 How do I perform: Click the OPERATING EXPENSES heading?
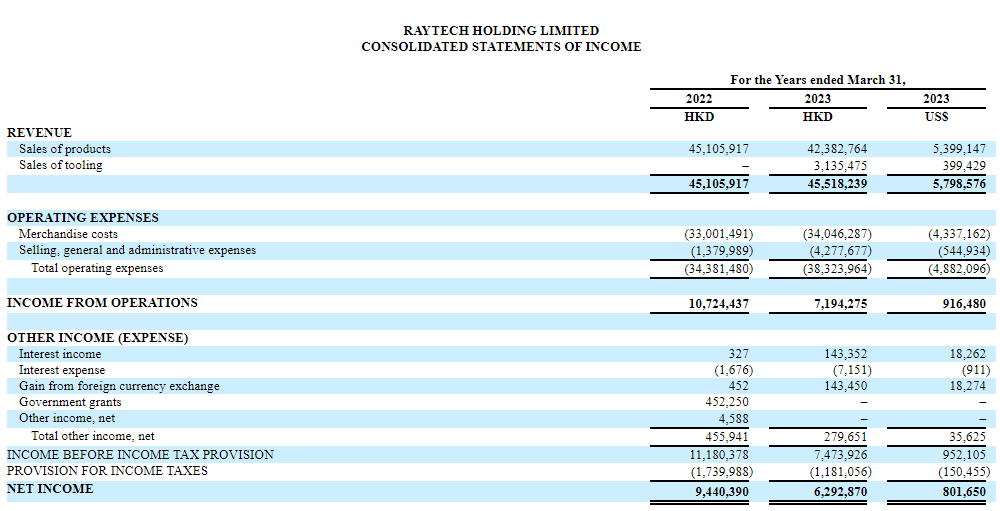point(83,218)
